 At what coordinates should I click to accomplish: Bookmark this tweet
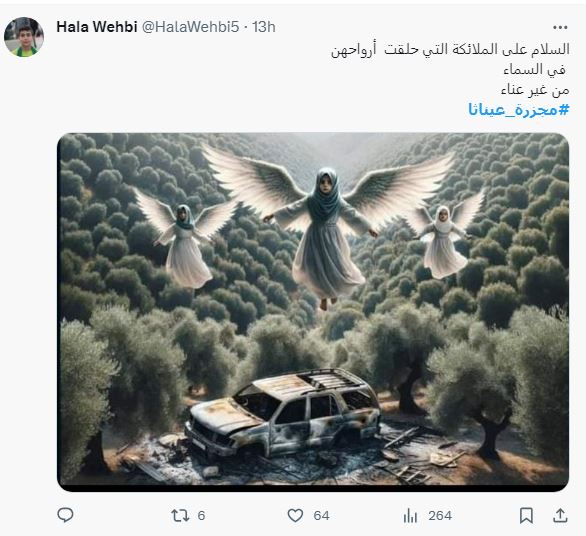pyautogui.click(x=527, y=515)
